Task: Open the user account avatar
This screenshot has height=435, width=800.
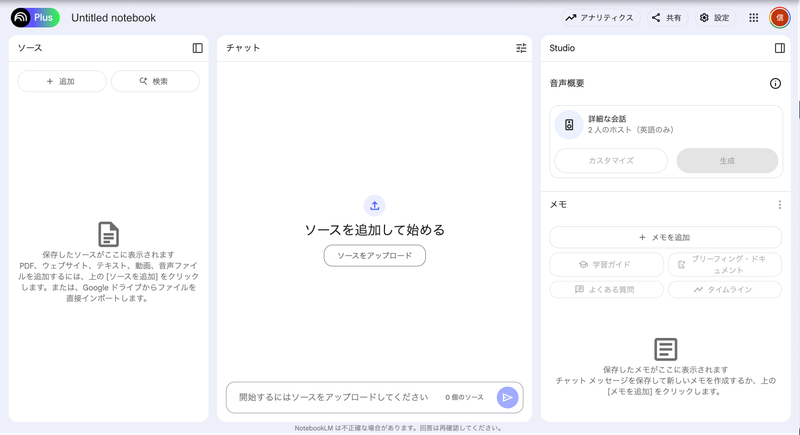Action: click(779, 17)
